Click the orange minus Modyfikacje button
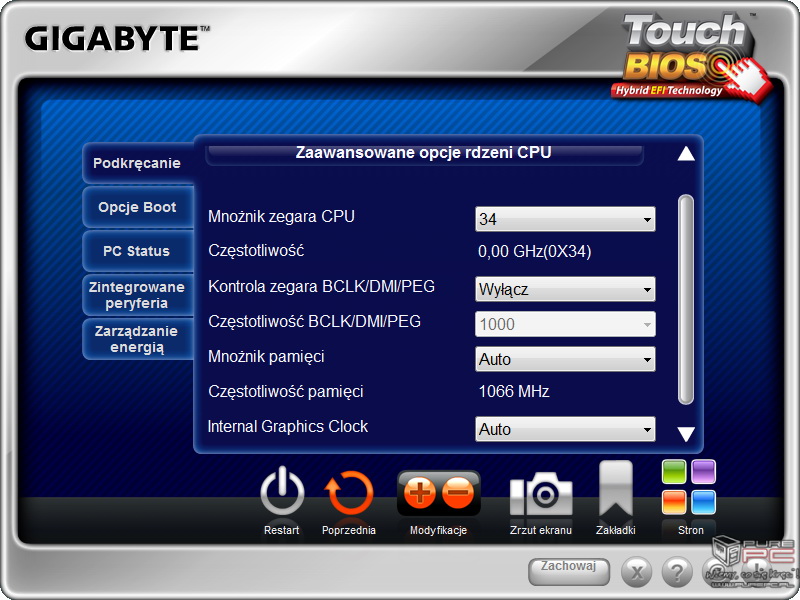The width and height of the screenshot is (800, 600). pos(458,493)
